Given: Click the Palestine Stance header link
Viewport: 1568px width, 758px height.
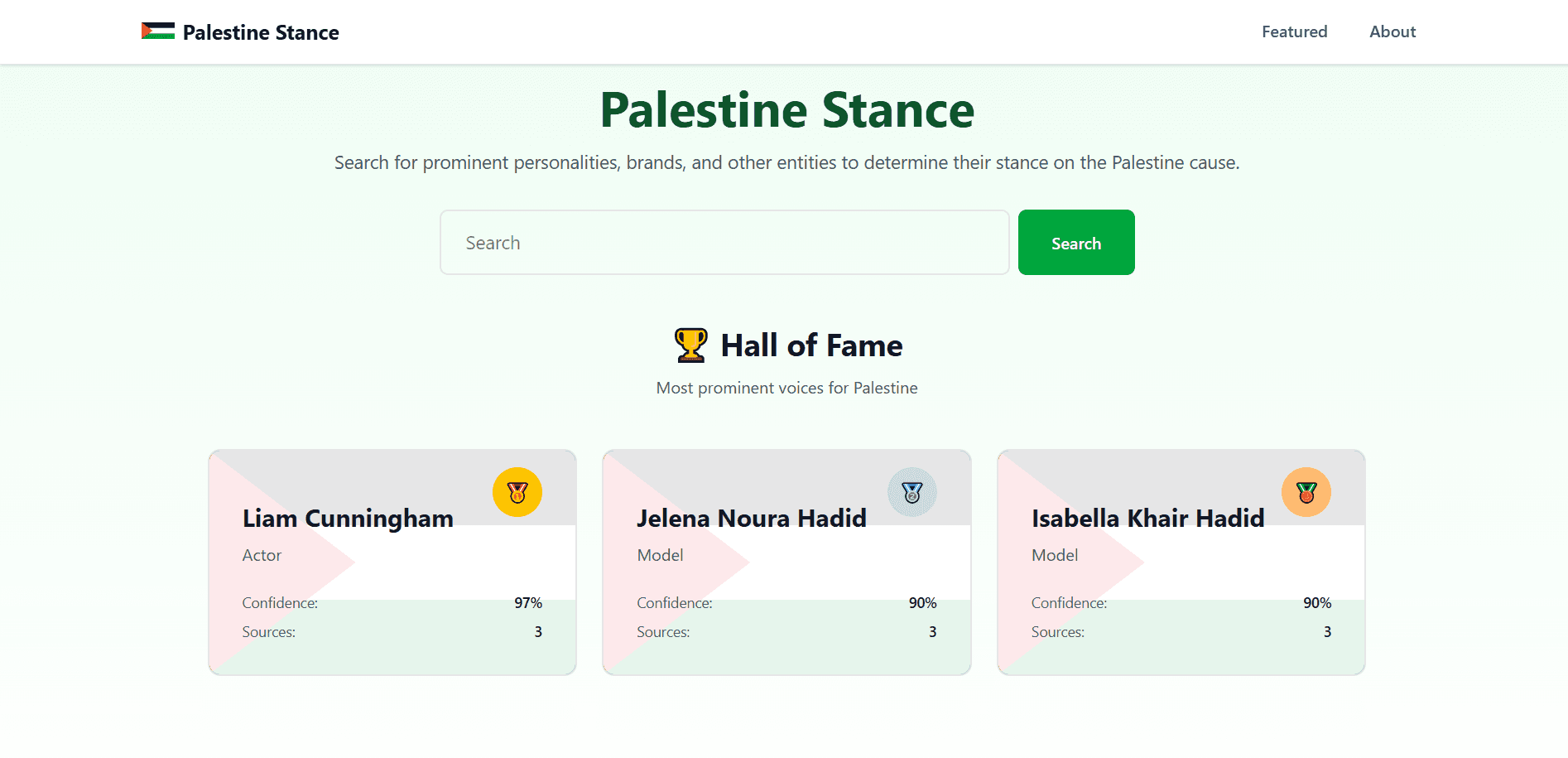Looking at the screenshot, I should 260,32.
